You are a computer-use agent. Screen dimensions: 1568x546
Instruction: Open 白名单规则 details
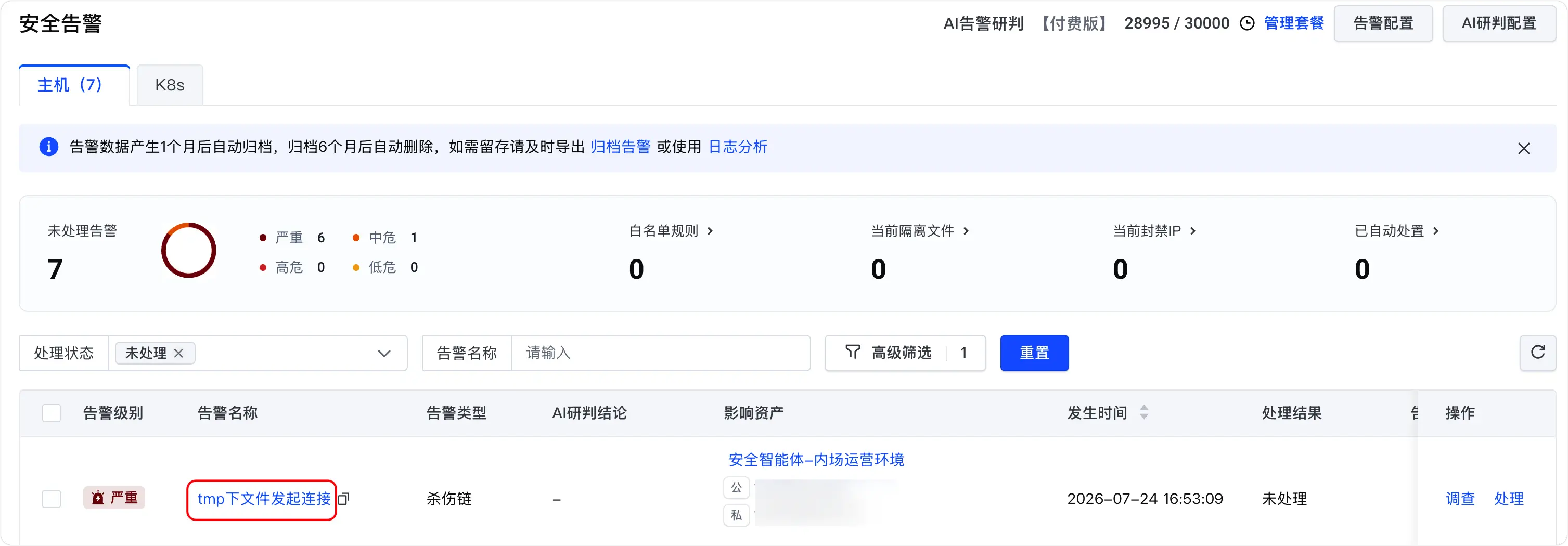point(671,231)
